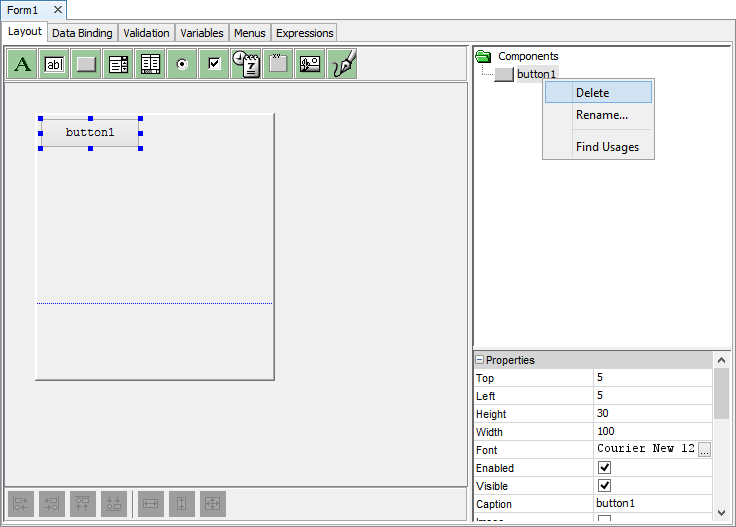The height and width of the screenshot is (527, 736).
Task: Switch to the Data Binding tab
Action: pyautogui.click(x=82, y=33)
